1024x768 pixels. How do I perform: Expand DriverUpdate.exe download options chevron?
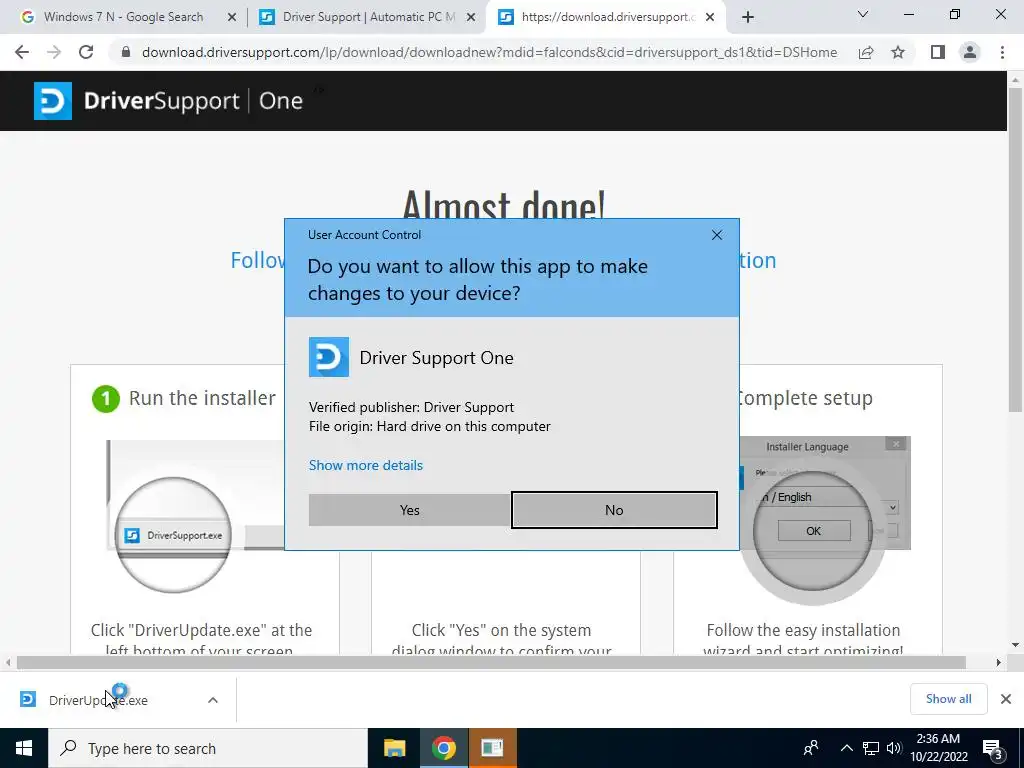click(x=213, y=700)
